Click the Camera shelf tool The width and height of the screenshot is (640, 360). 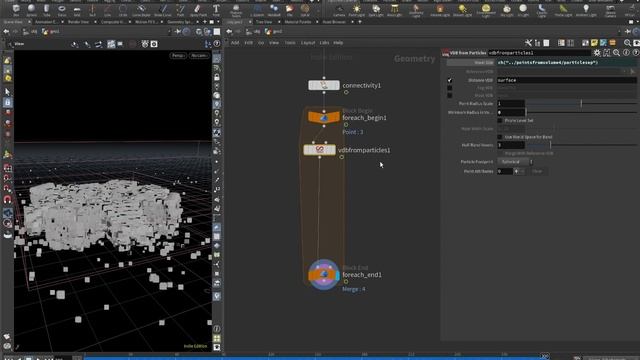(x=339, y=10)
